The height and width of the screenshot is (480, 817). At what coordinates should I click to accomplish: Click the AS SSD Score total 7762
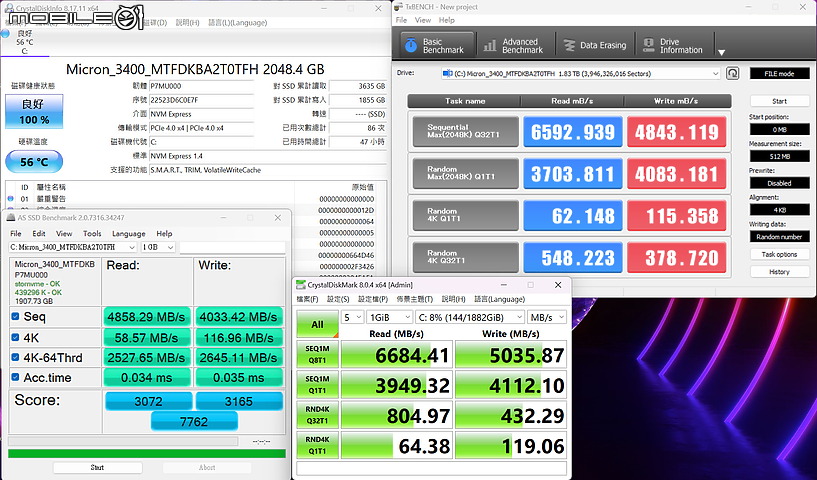tap(194, 421)
